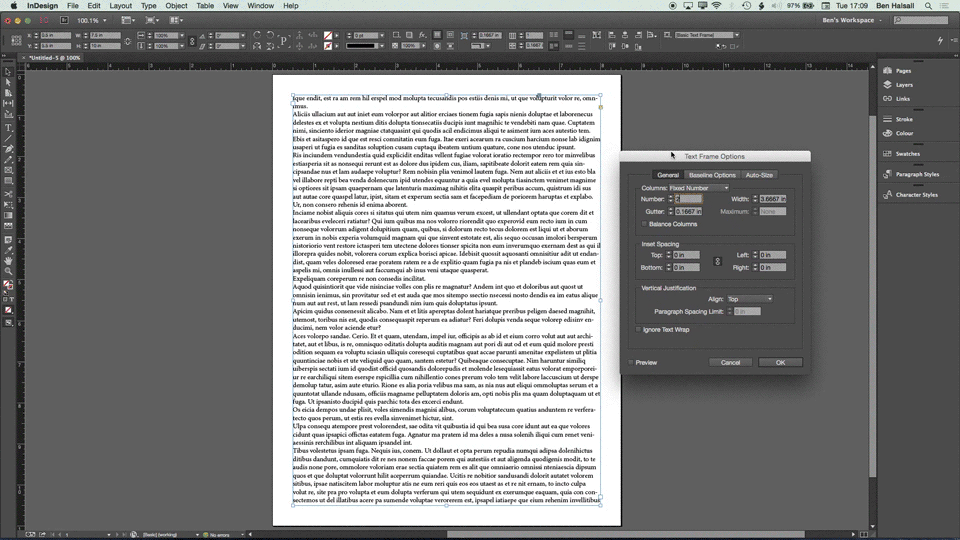Toggle constrain proportions for width and height
Viewport: 960px width, 540px height.
tap(127, 41)
